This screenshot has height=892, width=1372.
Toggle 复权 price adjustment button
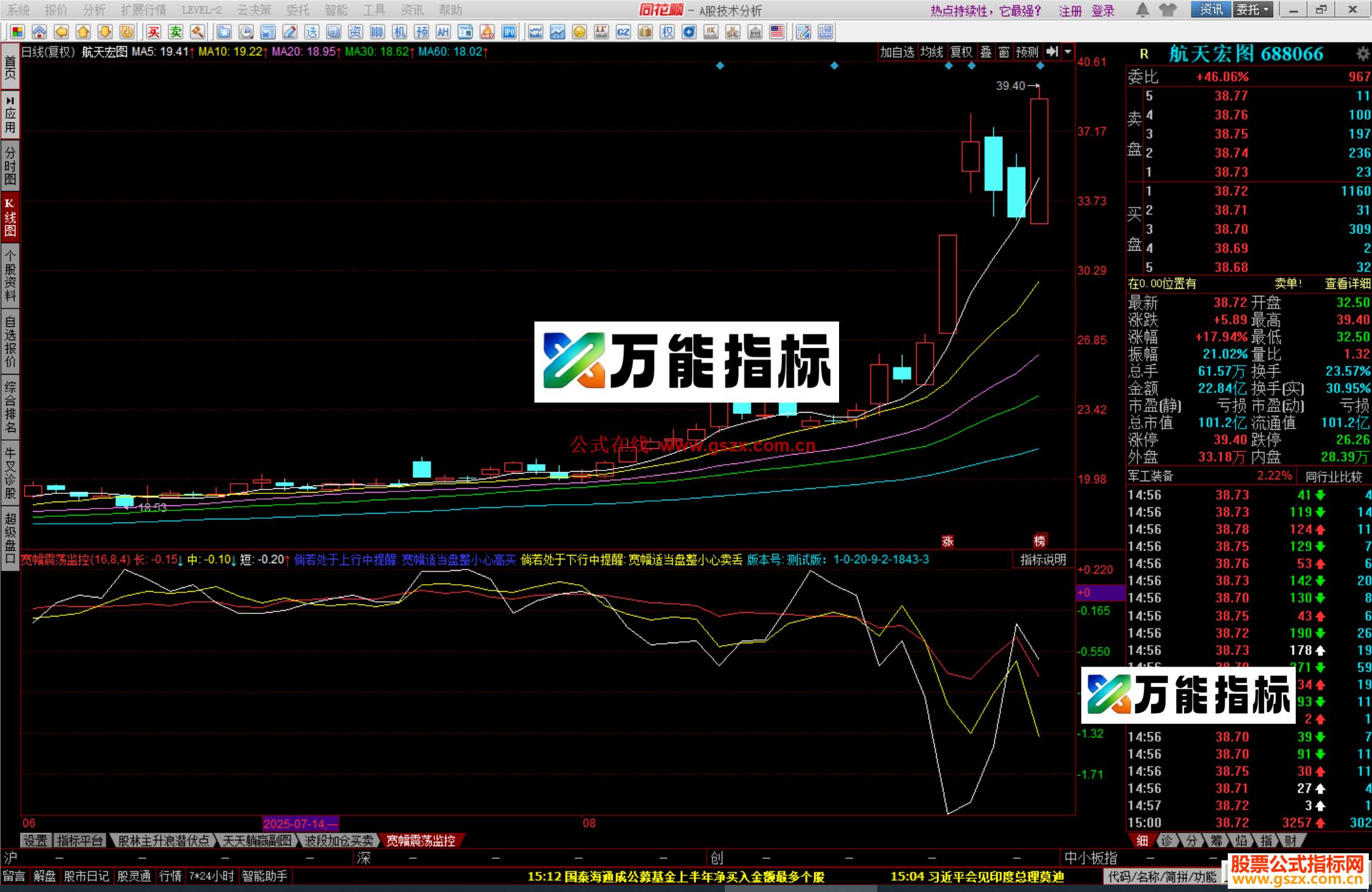tap(961, 52)
